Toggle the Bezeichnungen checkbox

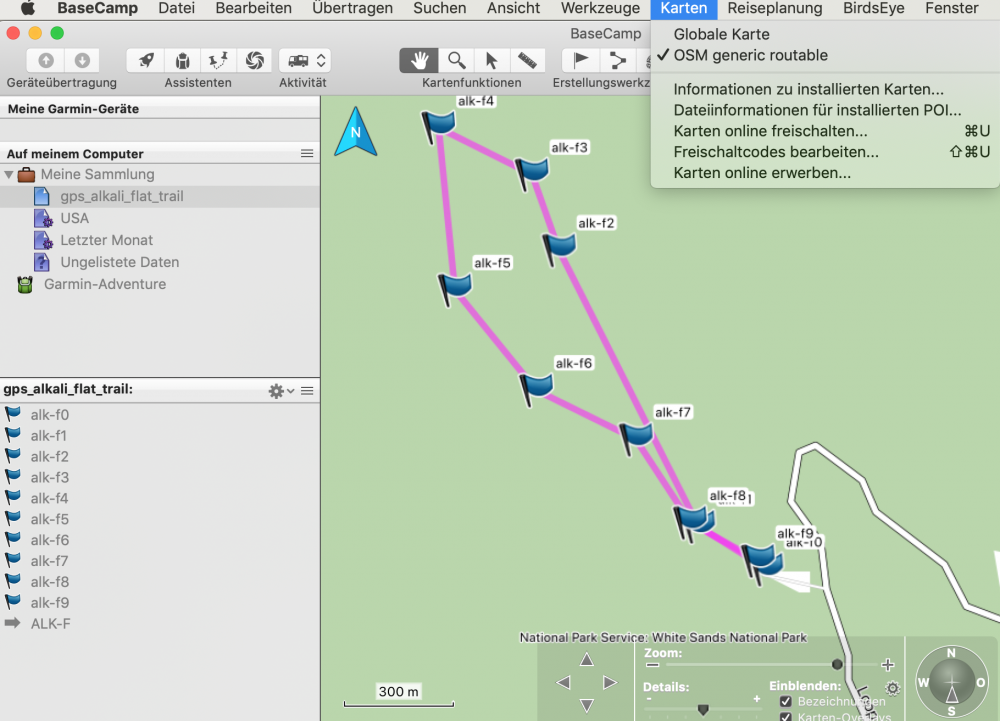coord(786,701)
